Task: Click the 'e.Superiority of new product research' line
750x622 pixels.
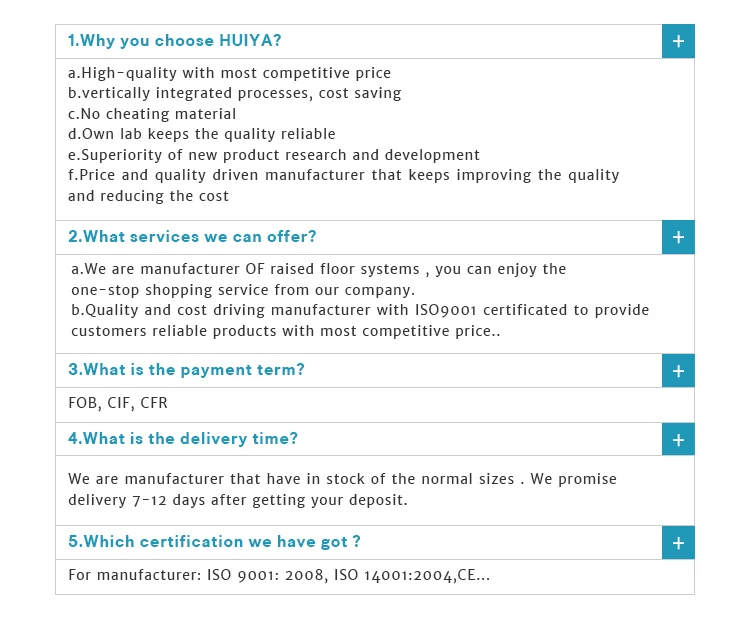Action: tap(273, 155)
